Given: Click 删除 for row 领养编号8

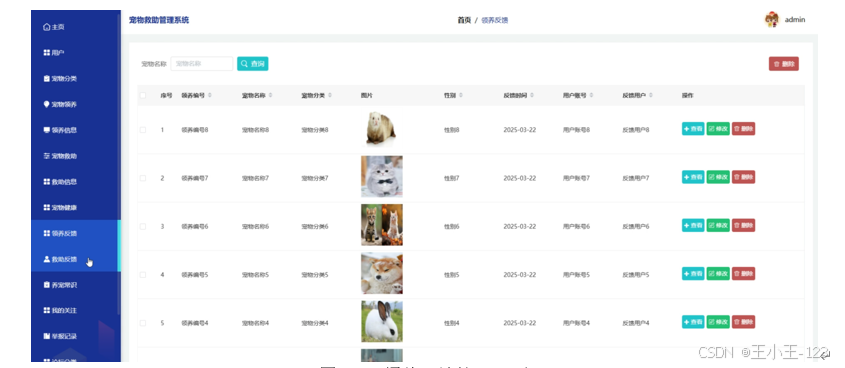Looking at the screenshot, I should 743,129.
